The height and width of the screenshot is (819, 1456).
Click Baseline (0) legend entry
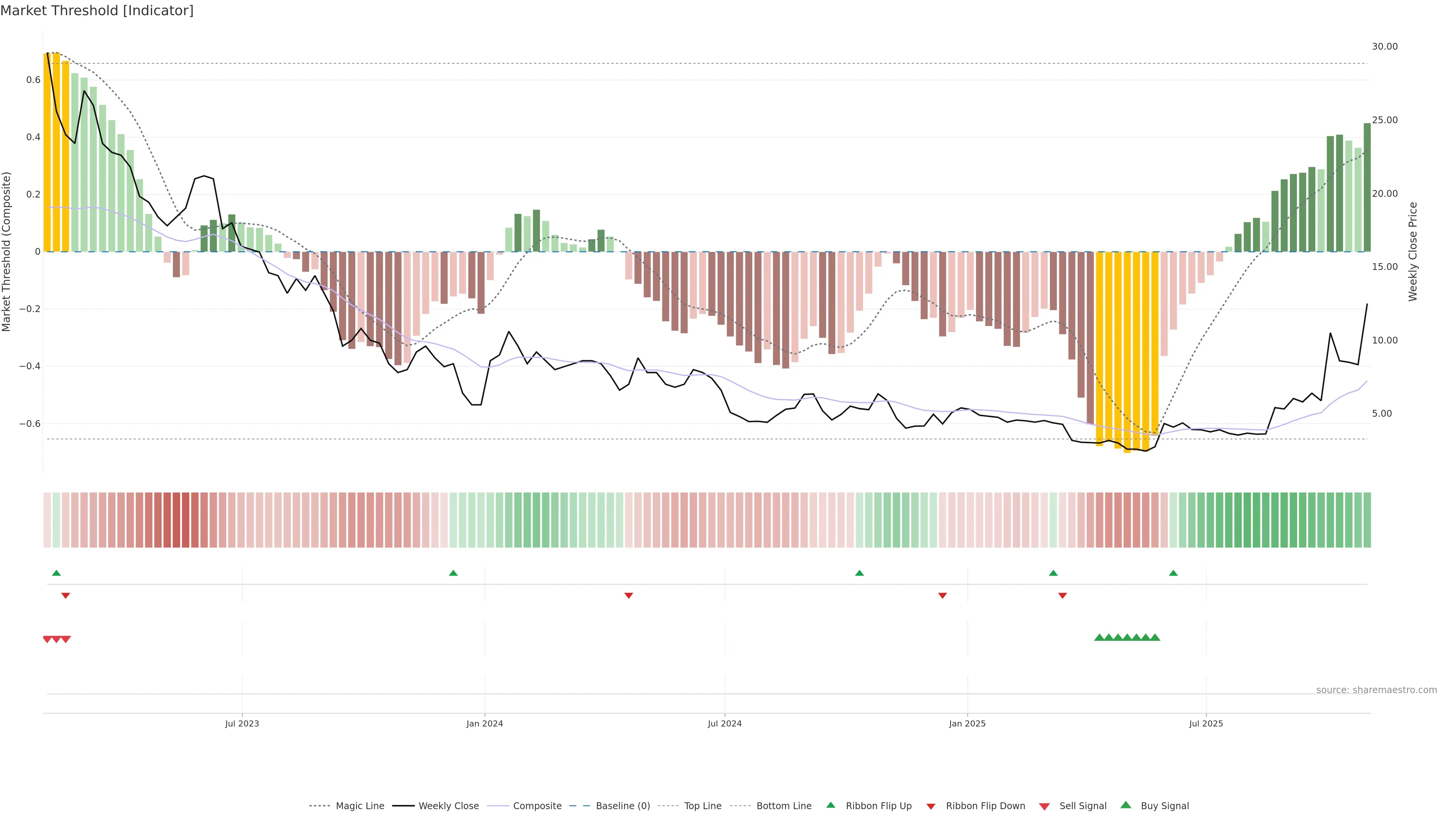tap(622, 806)
